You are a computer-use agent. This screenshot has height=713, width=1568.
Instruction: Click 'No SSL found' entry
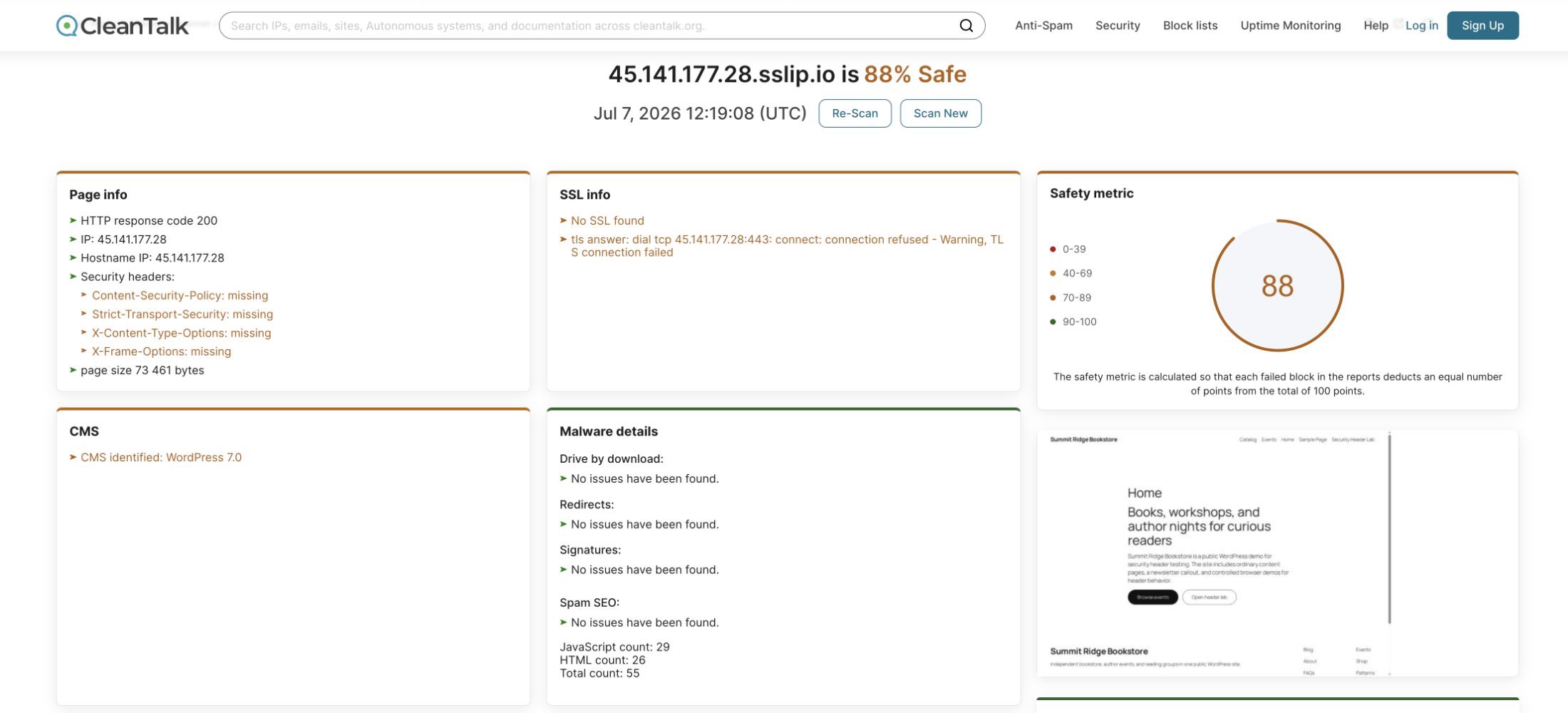tap(607, 221)
